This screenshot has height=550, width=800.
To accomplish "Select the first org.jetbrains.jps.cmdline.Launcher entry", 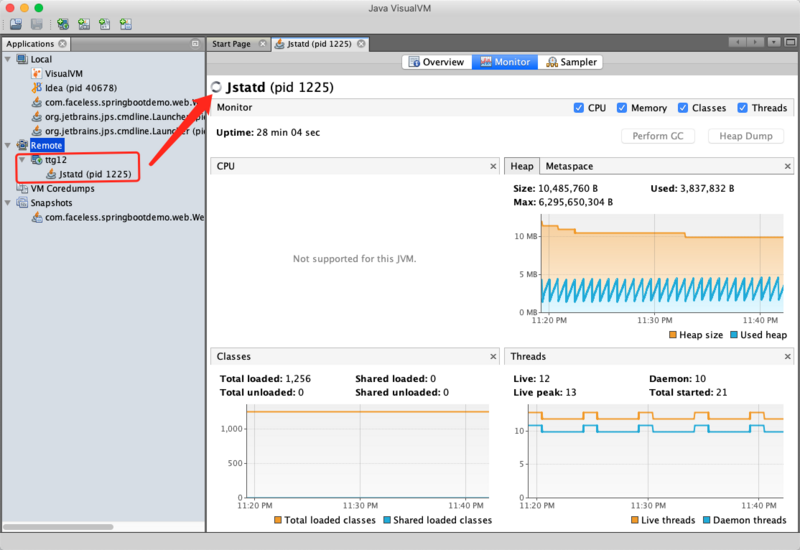I will 118,116.
